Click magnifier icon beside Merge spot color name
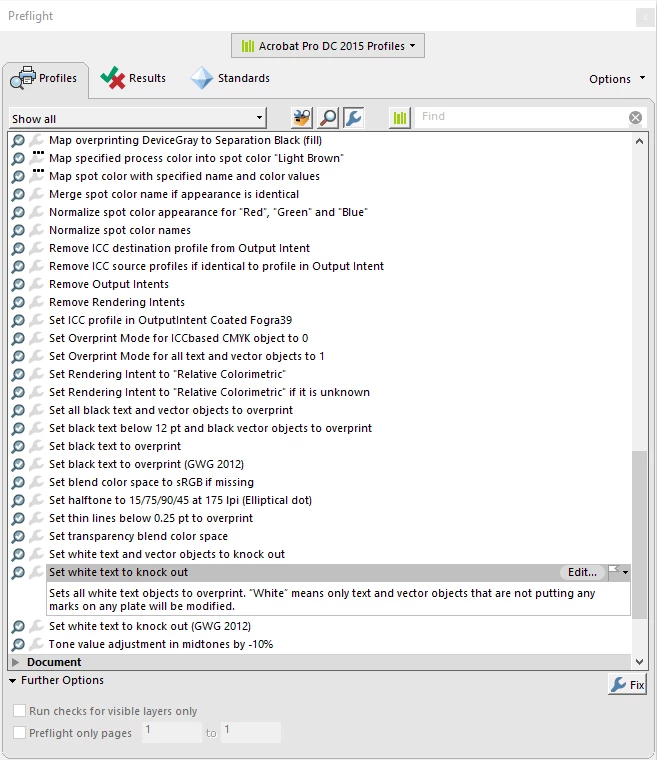The height and width of the screenshot is (760, 657). [18, 194]
